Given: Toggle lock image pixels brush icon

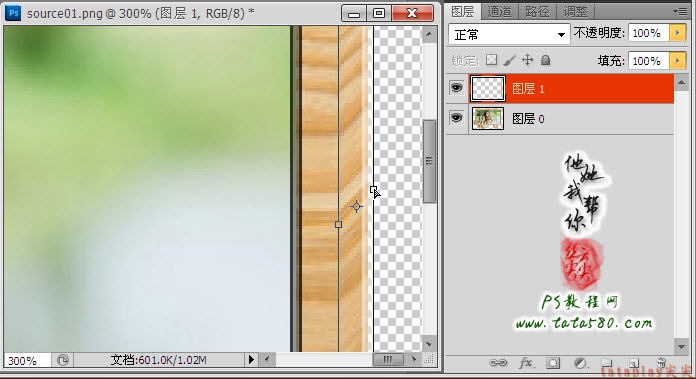Looking at the screenshot, I should [x=510, y=60].
